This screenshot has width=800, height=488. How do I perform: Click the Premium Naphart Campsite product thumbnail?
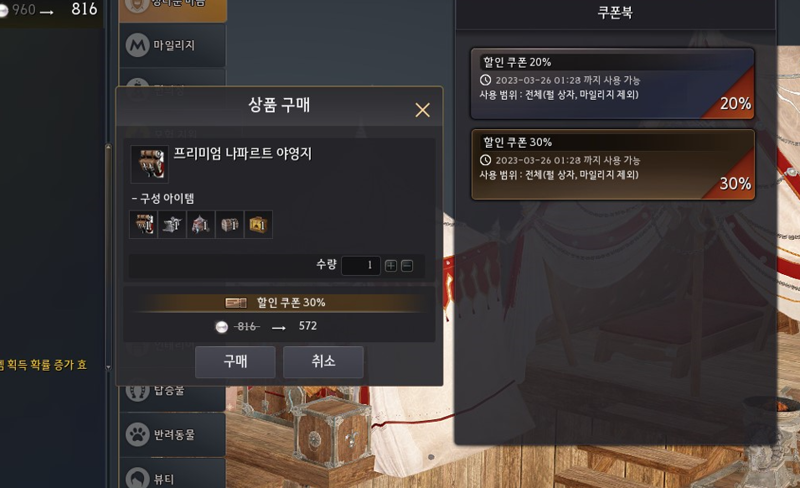pyautogui.click(x=149, y=164)
